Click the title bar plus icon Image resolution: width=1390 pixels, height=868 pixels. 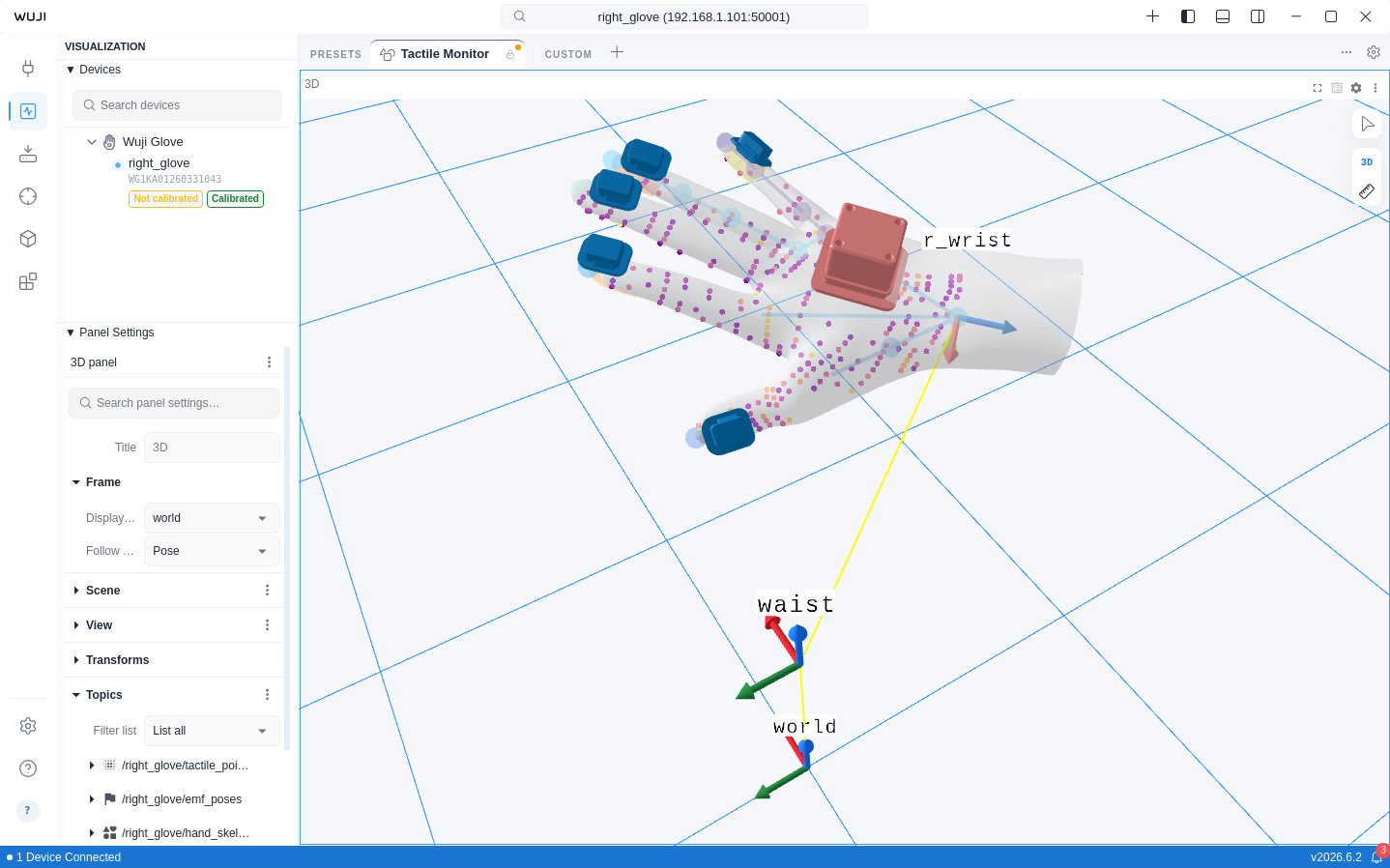(1152, 16)
